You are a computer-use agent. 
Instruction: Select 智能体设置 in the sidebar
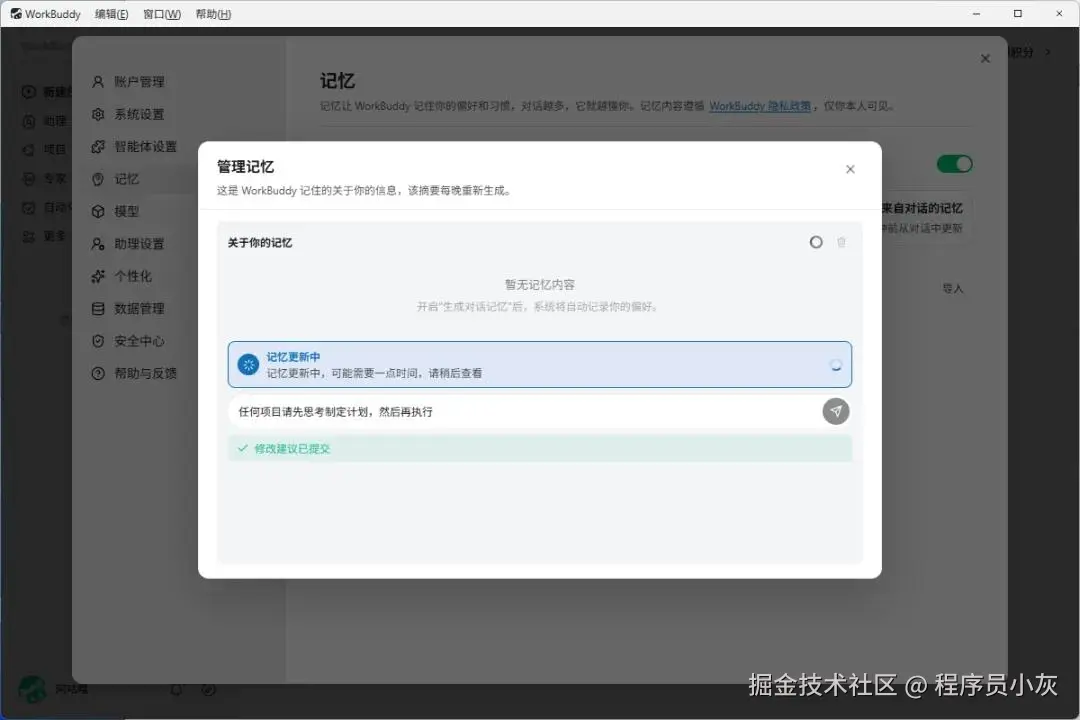coord(134,147)
